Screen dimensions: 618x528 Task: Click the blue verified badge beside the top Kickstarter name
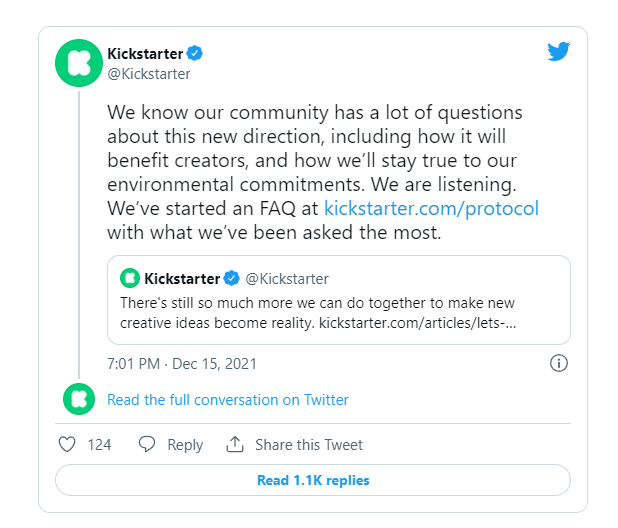pyautogui.click(x=198, y=54)
